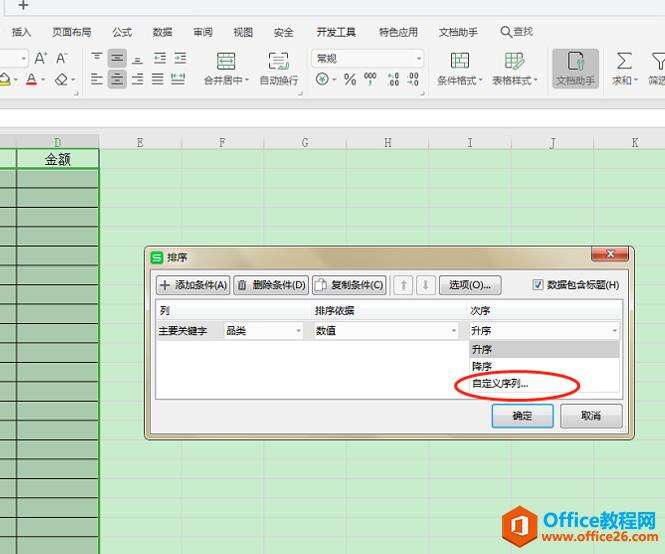Apply percent style format
Image resolution: width=665 pixels, height=554 pixels.
[349, 79]
